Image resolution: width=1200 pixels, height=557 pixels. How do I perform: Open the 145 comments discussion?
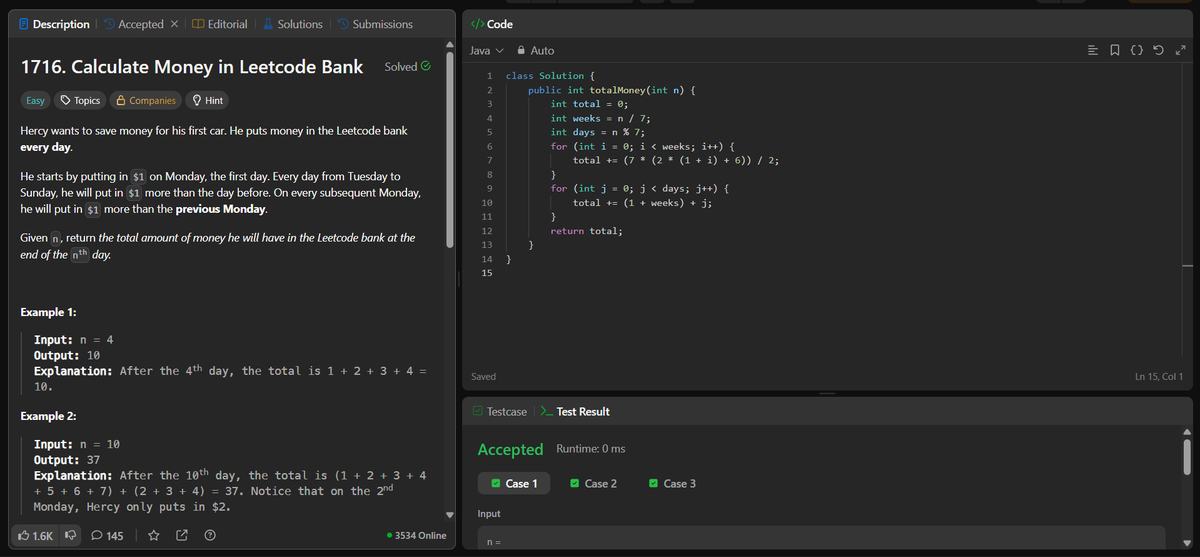click(x=107, y=536)
